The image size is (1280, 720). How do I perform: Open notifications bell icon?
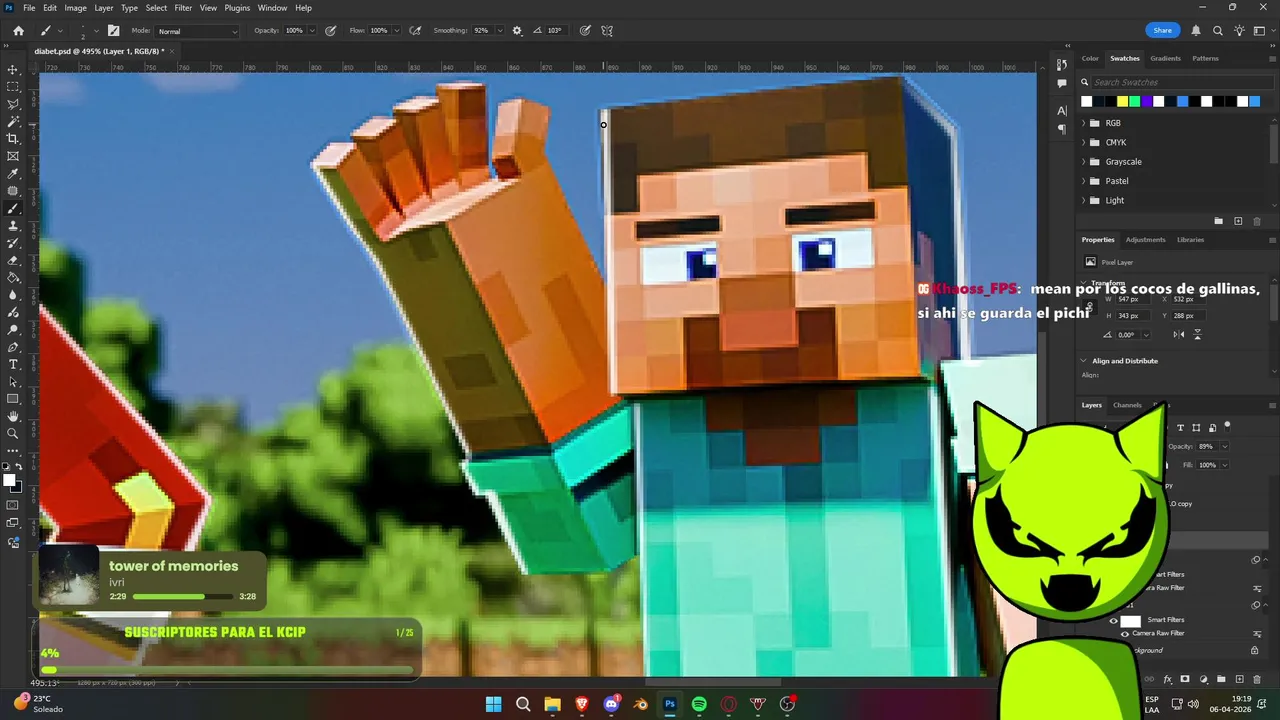[x=1196, y=31]
